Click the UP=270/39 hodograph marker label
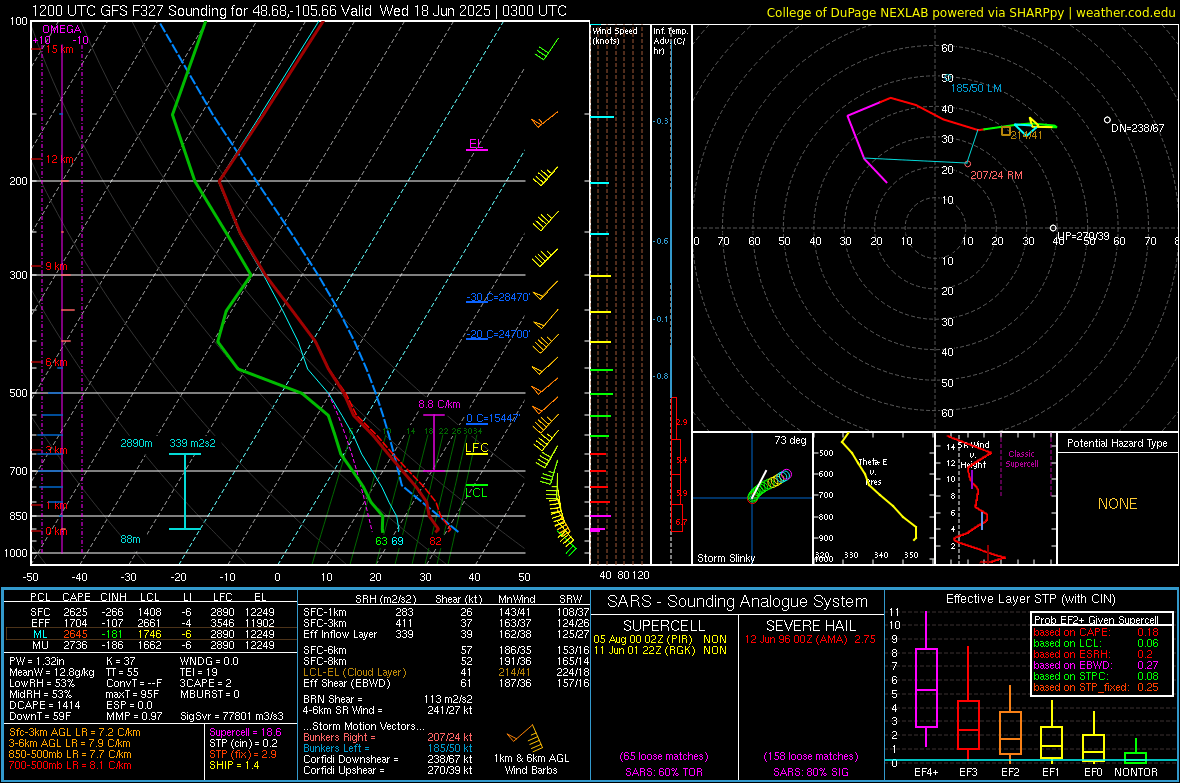 [x=1083, y=236]
